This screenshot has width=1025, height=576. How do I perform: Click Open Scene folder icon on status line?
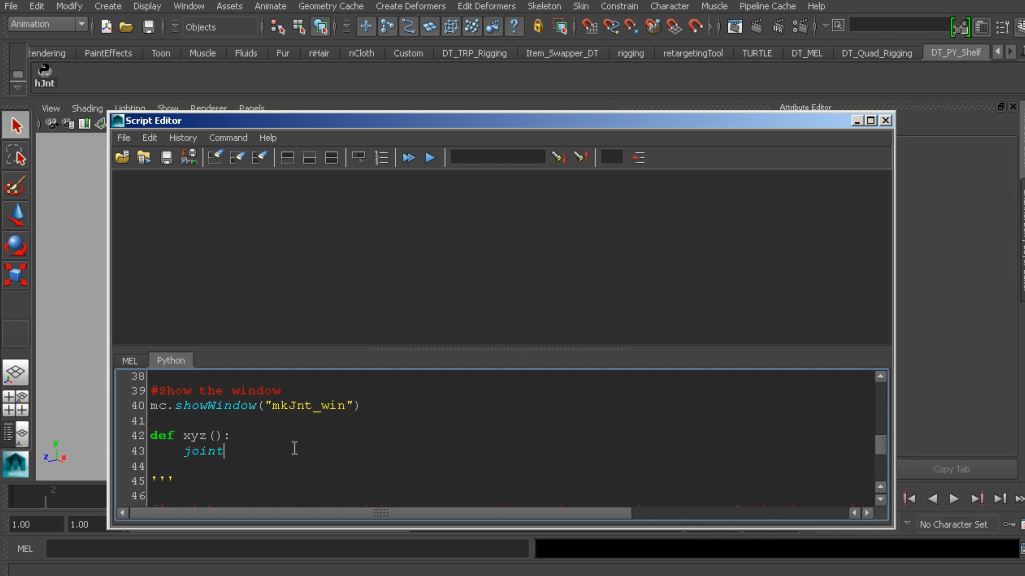coord(126,27)
